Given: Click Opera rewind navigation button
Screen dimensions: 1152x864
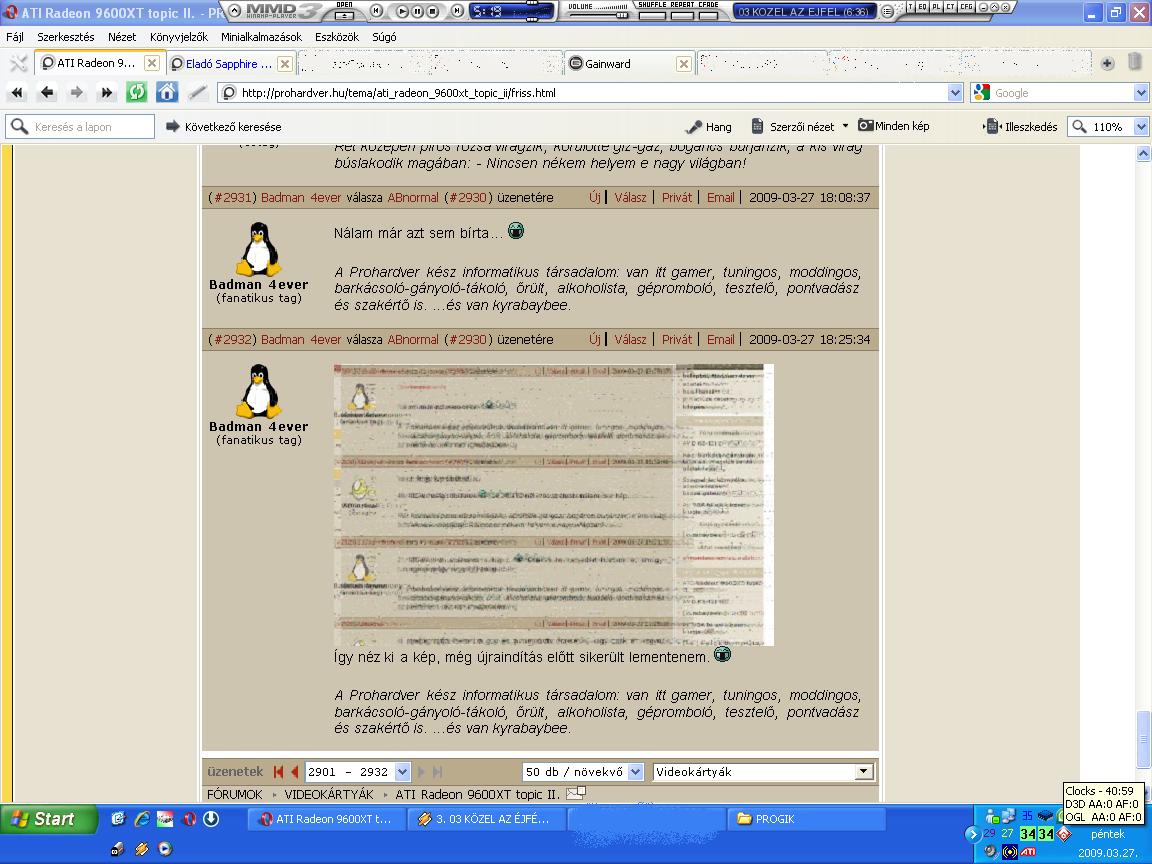Looking at the screenshot, I should pyautogui.click(x=17, y=93).
